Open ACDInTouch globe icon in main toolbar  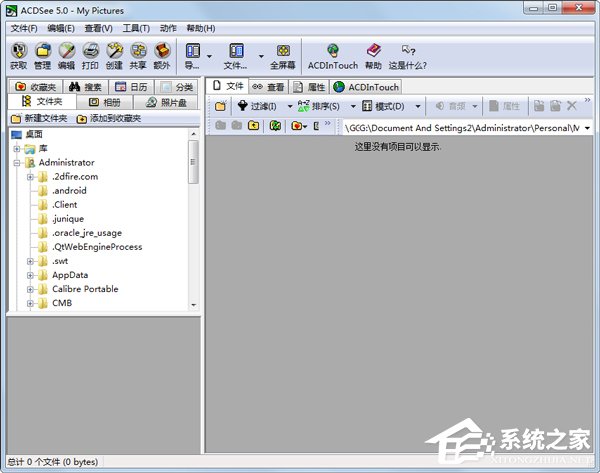(333, 56)
